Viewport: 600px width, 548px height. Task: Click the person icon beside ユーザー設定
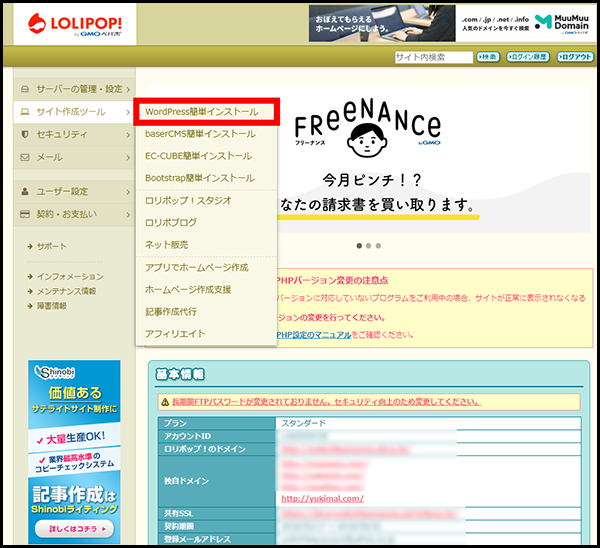[24, 191]
